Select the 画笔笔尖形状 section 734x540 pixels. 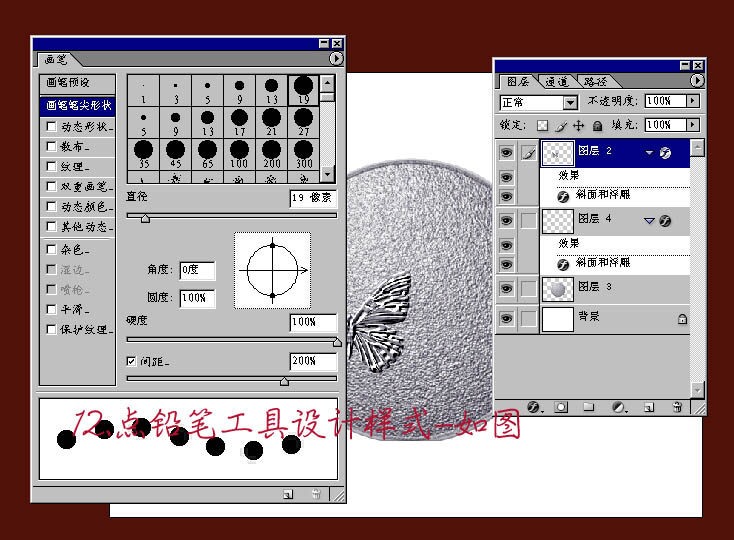click(78, 105)
